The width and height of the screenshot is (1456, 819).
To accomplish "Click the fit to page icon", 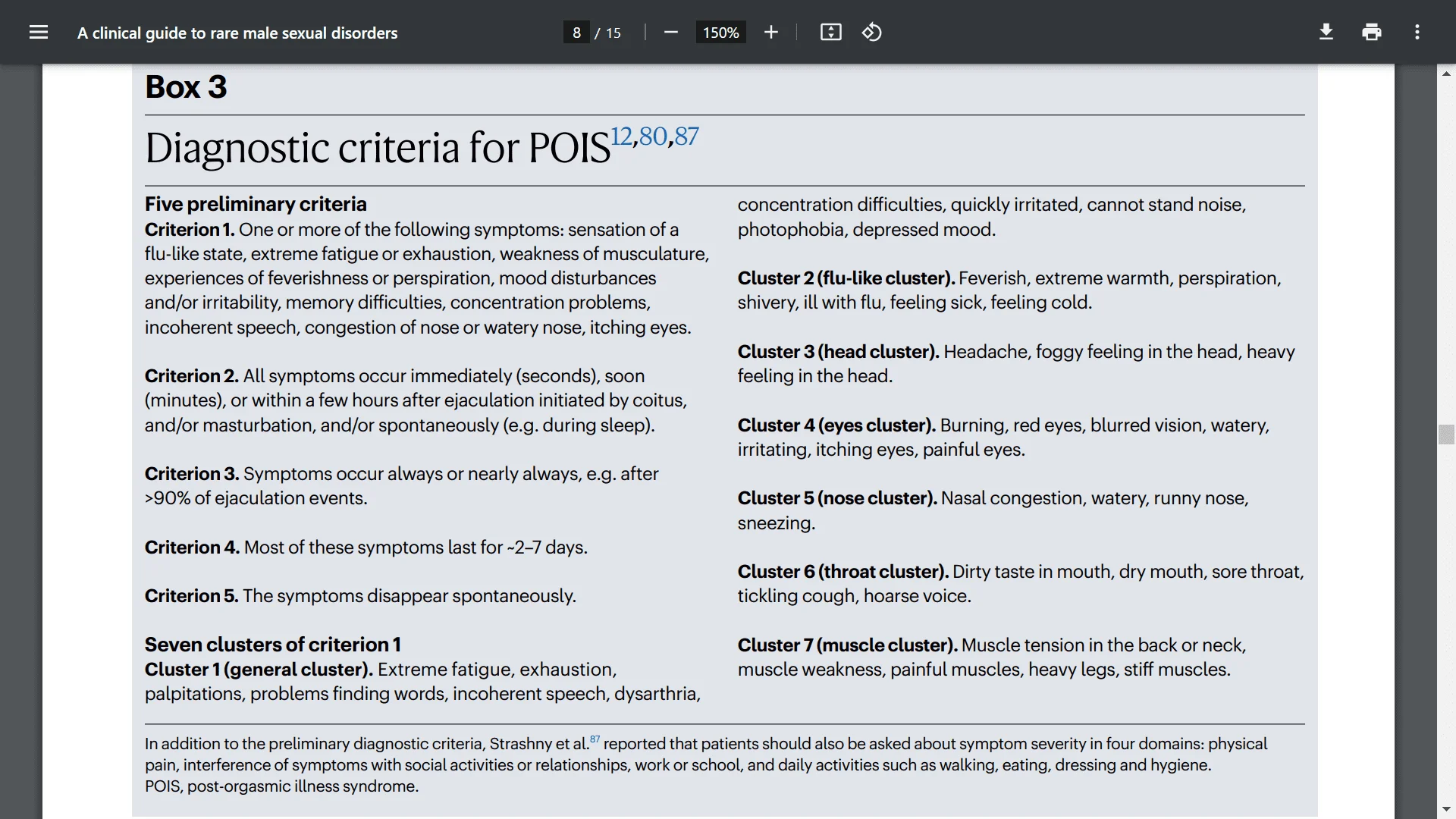I will click(830, 33).
